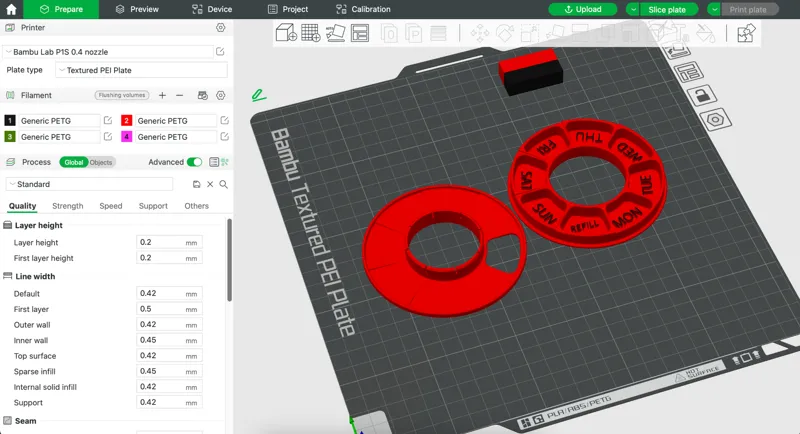Edit filament 2 Generic PETG preset
The width and height of the screenshot is (800, 434).
[x=224, y=120]
